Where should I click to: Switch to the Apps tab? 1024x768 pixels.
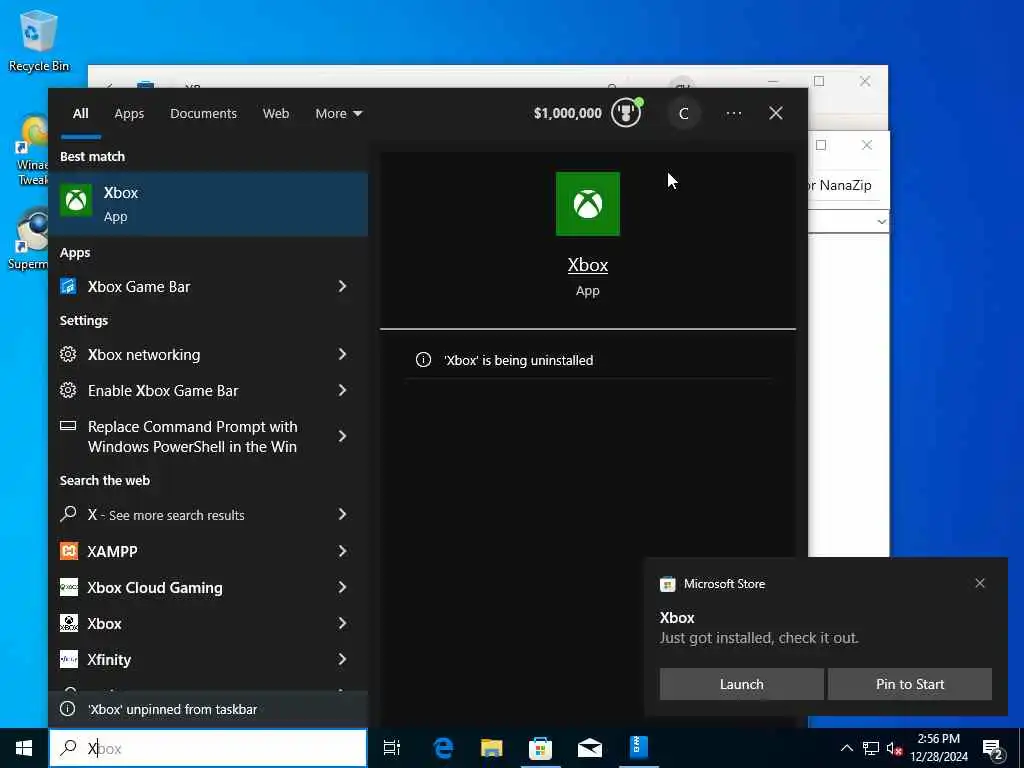129,114
